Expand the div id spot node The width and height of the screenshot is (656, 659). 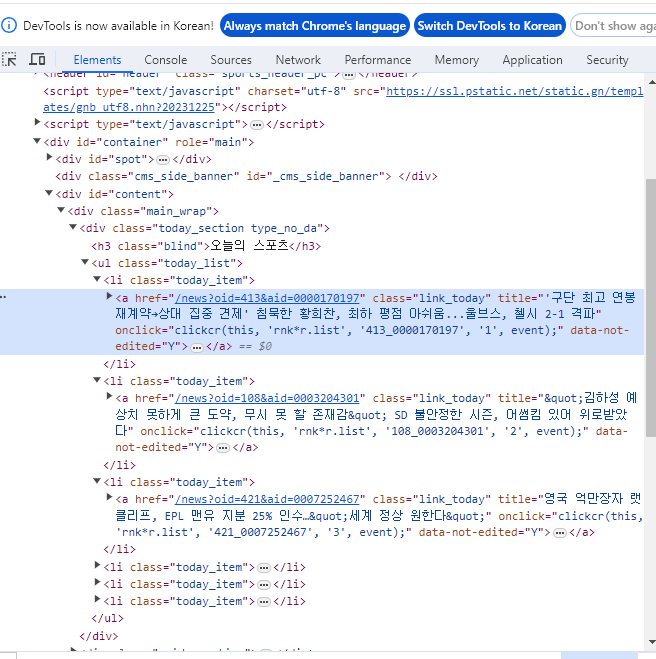click(x=49, y=157)
